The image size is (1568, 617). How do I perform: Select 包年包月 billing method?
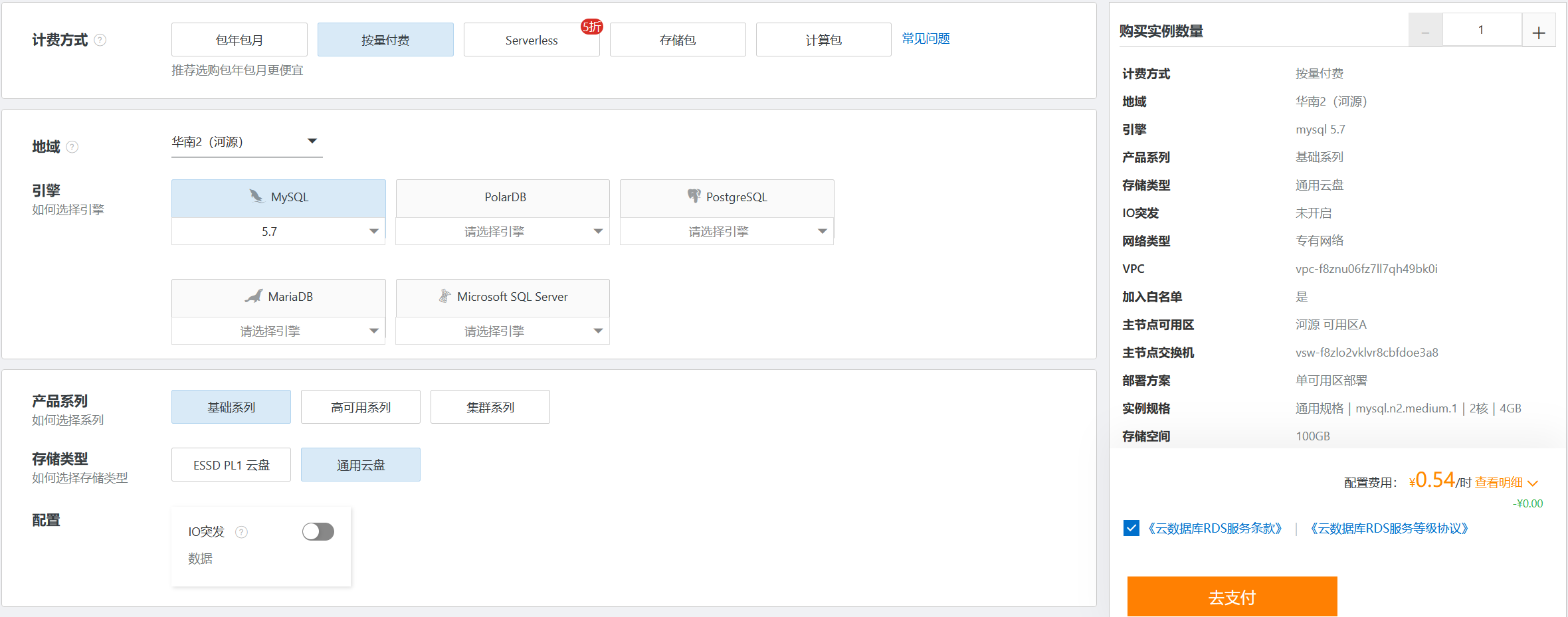239,40
